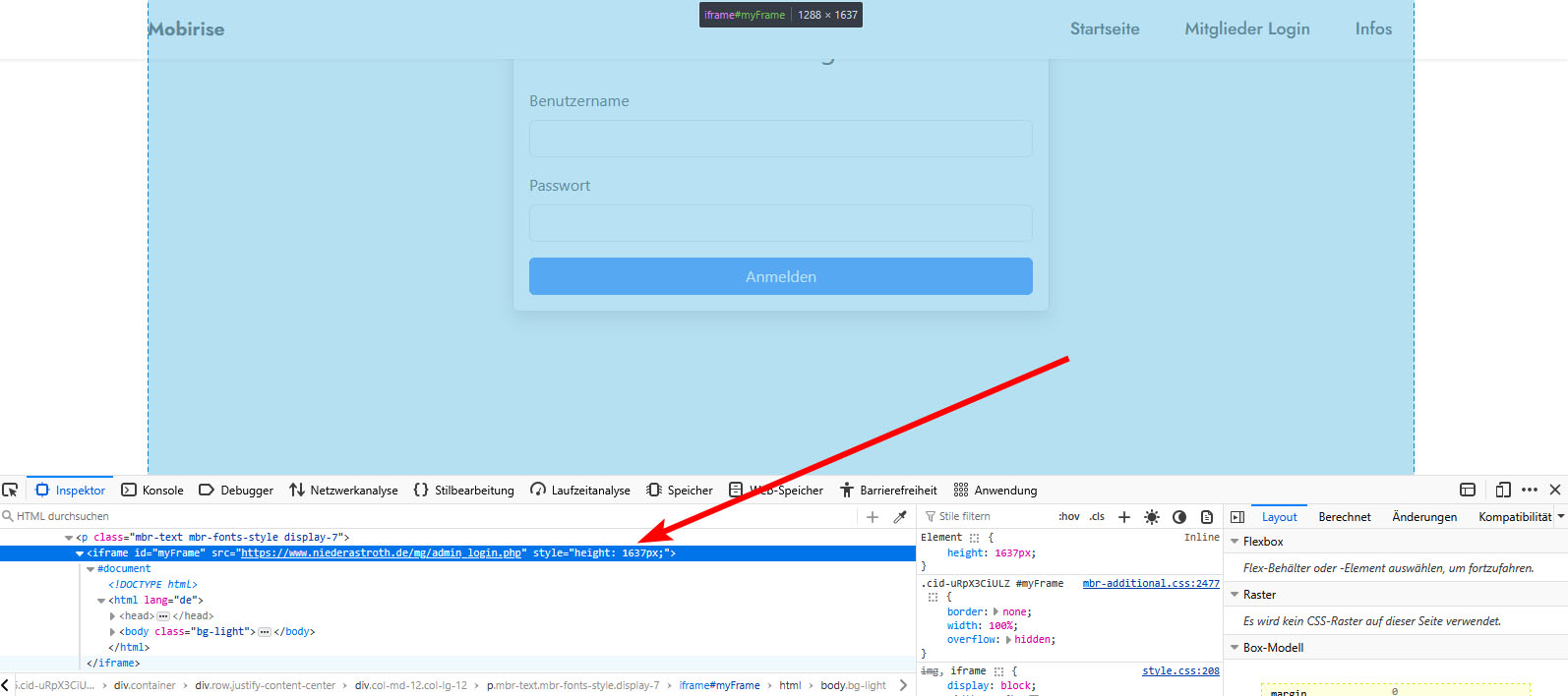Screen dimensions: 1568x696
Task: Click the iframe selection frame icon
Action: 1468,490
